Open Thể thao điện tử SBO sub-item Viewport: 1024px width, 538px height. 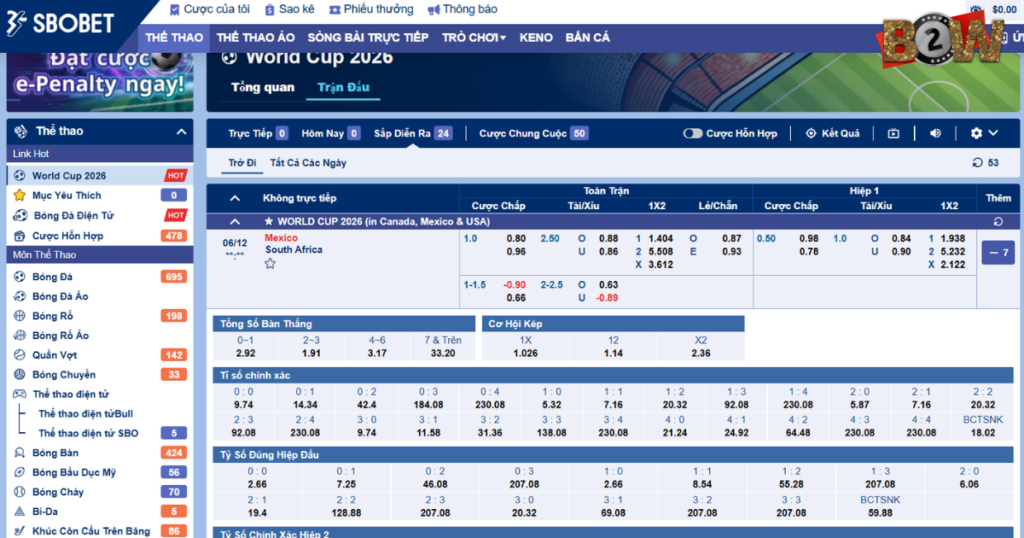[x=88, y=434]
